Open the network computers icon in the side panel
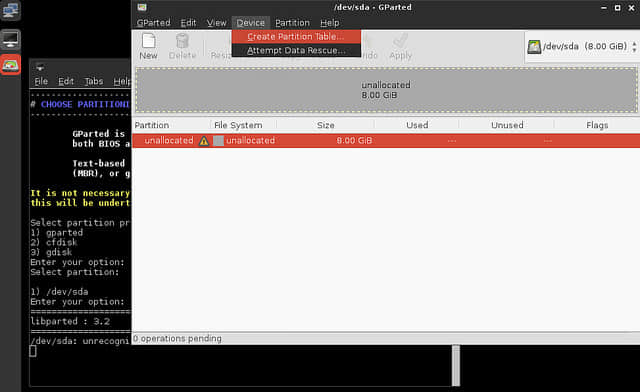 point(10,11)
